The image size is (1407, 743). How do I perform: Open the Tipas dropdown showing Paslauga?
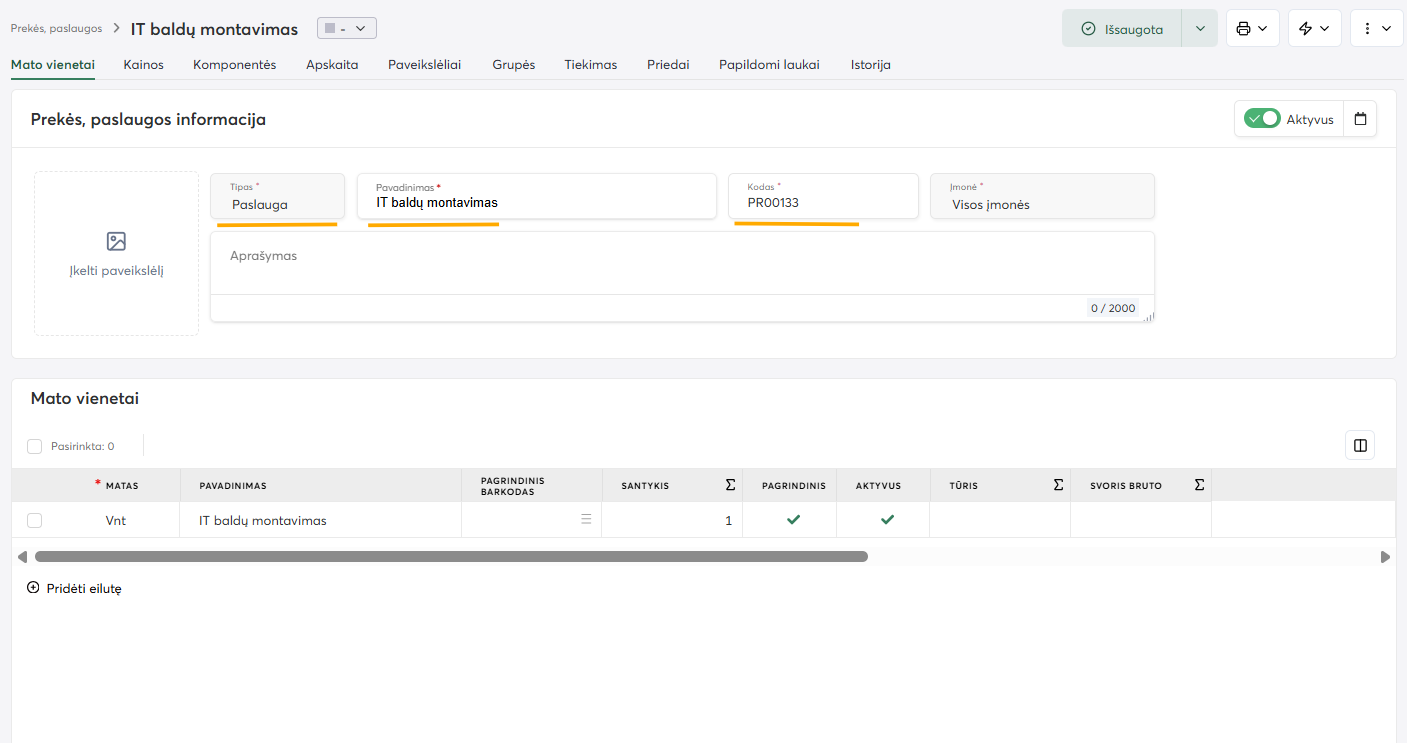click(x=277, y=197)
